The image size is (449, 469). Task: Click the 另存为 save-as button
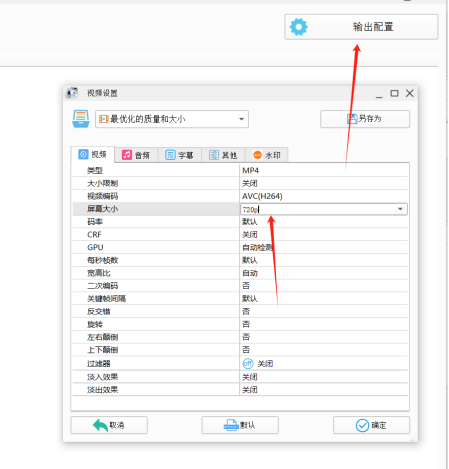365,119
